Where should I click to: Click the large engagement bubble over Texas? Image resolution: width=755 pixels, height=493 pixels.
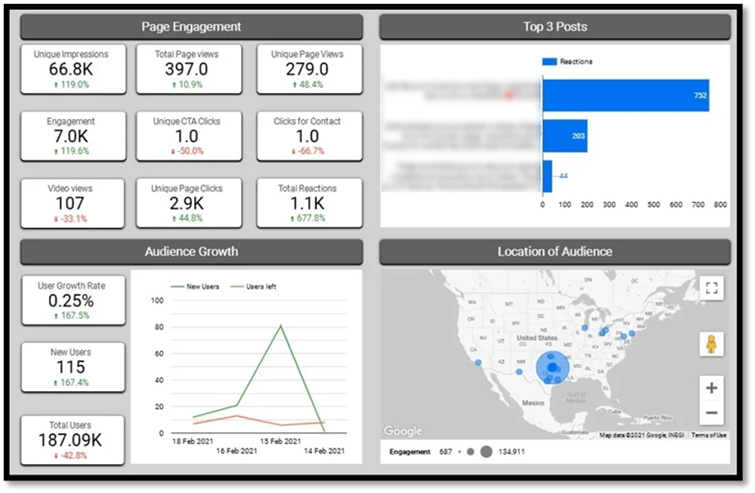point(550,368)
